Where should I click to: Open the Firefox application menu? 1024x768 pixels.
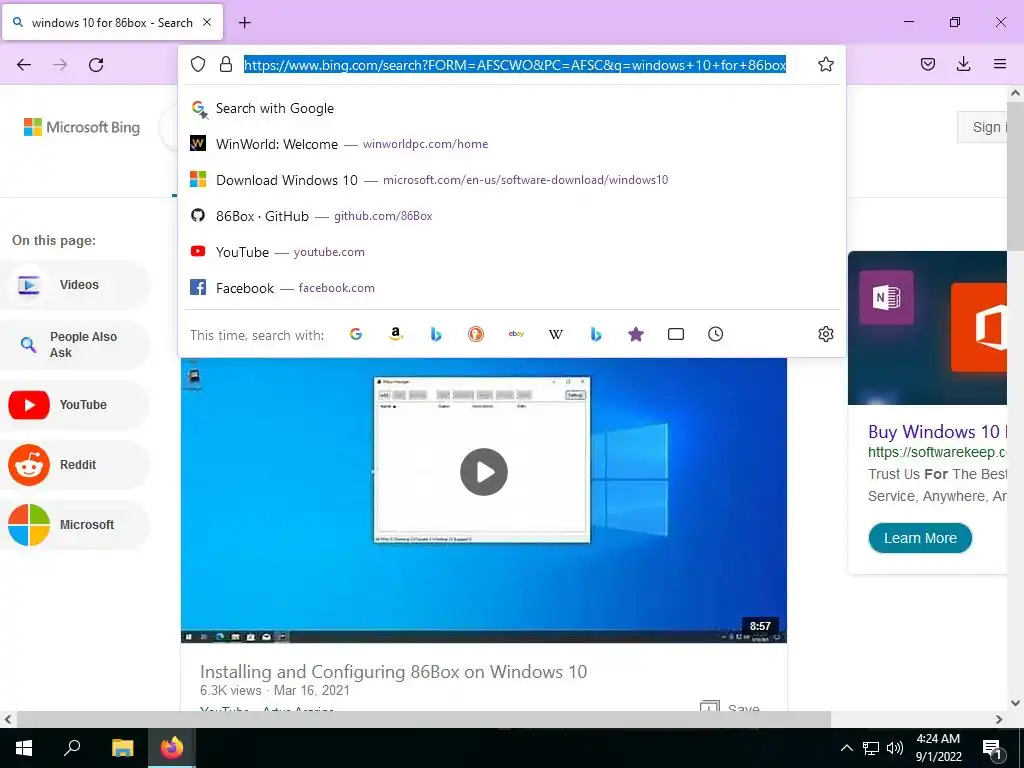coord(1000,64)
